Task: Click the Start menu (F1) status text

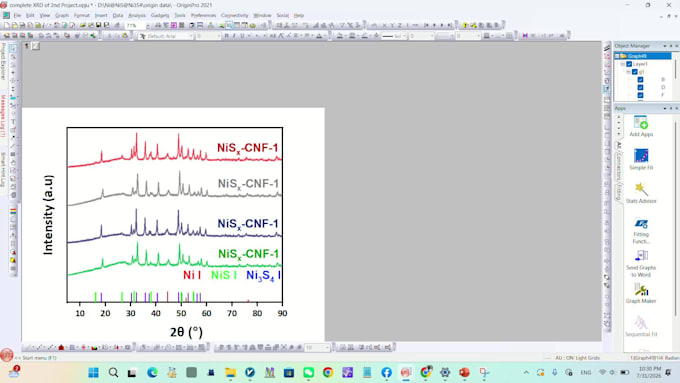Action: click(36, 358)
